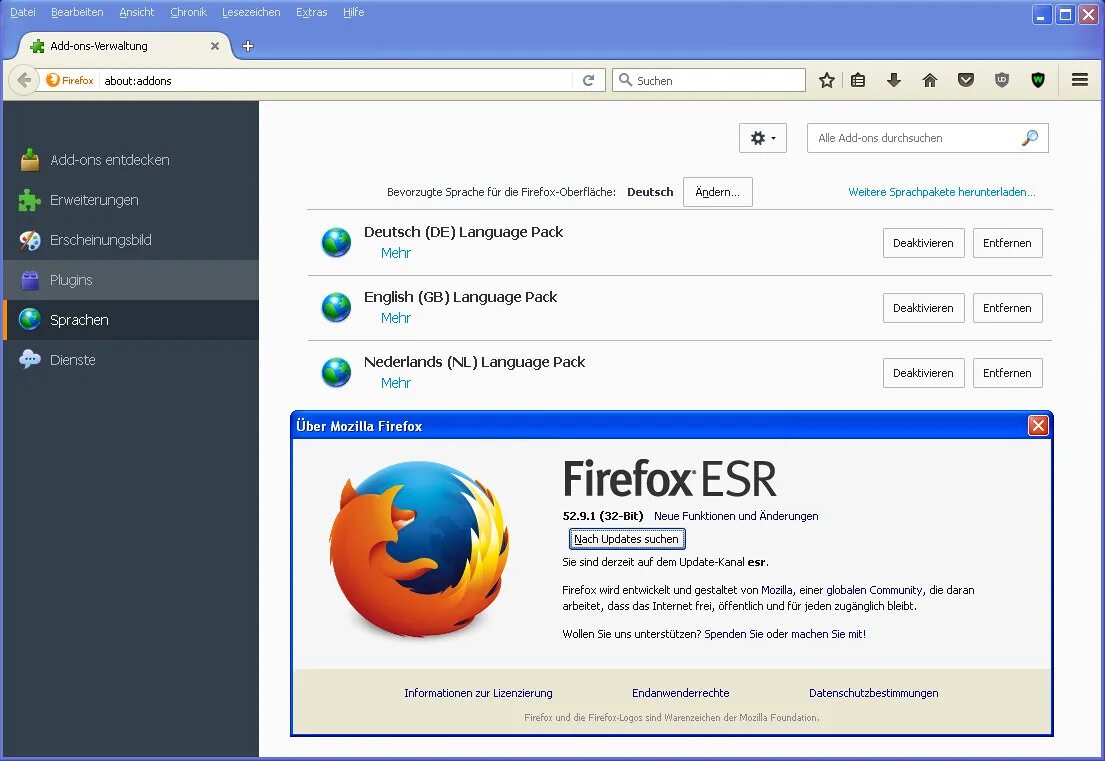Focus the Suchen web search field
The height and width of the screenshot is (761, 1105).
(709, 80)
